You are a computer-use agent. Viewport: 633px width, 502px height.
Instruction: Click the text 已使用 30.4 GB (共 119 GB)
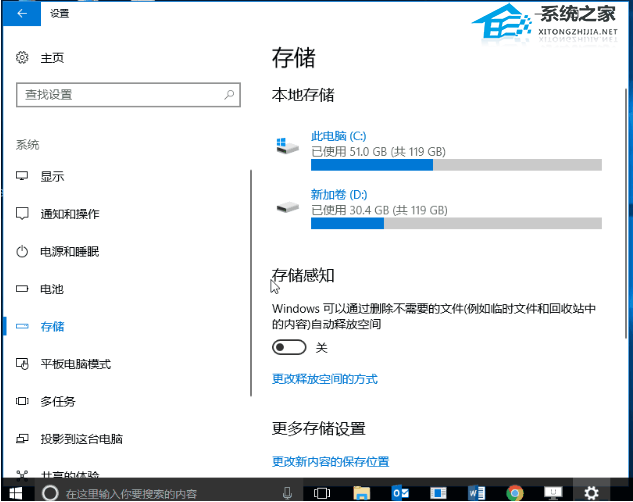coord(379,210)
